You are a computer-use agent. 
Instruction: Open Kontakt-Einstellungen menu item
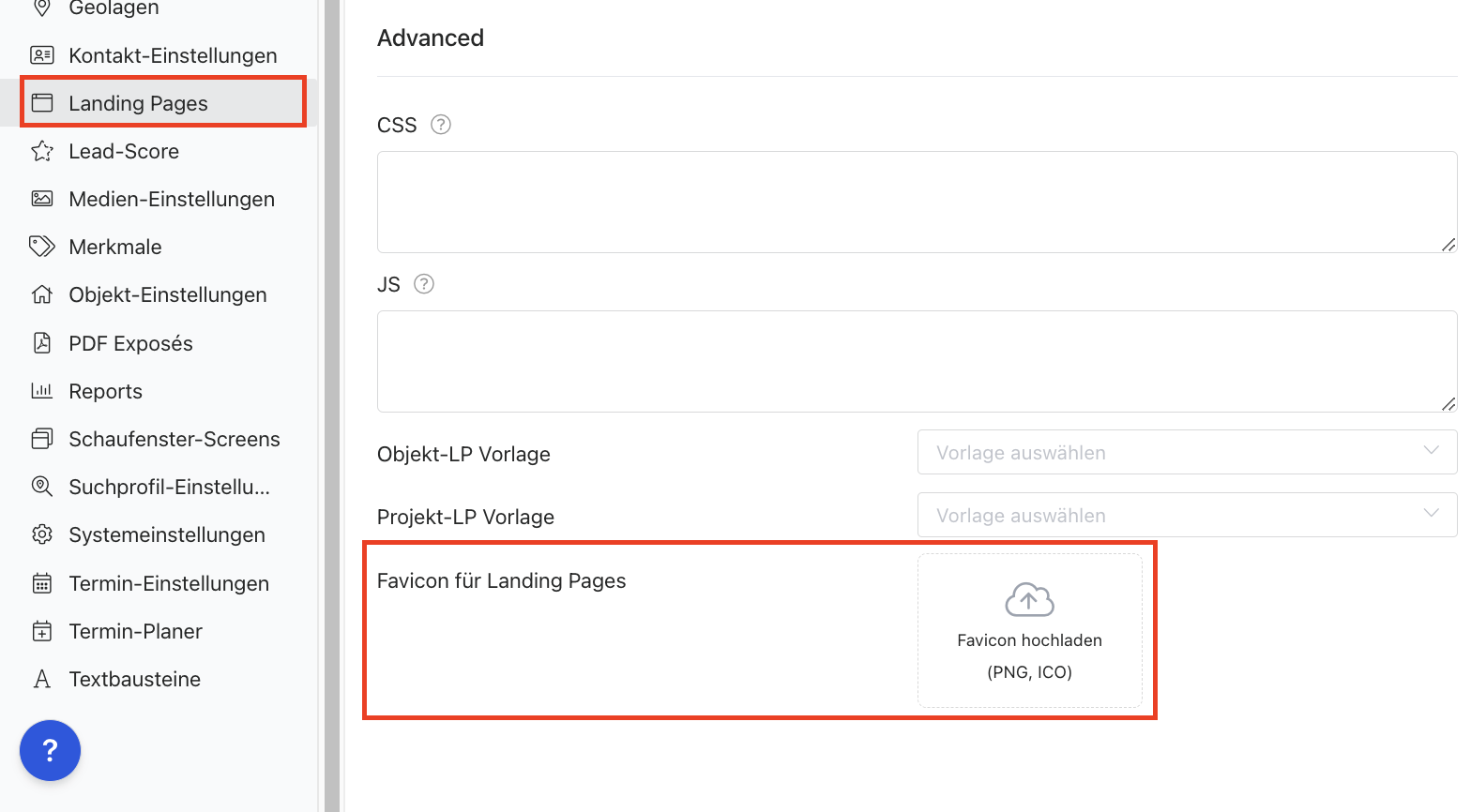tap(173, 55)
